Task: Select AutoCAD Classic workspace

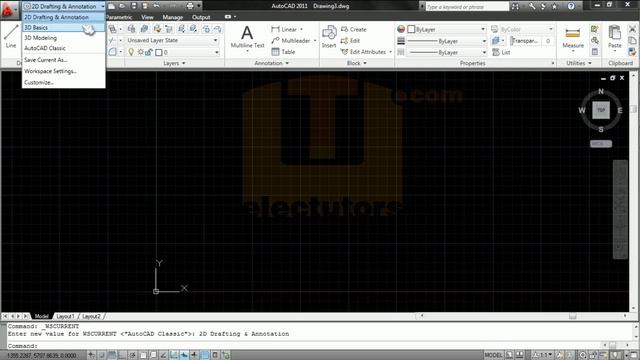Action: [64, 48]
